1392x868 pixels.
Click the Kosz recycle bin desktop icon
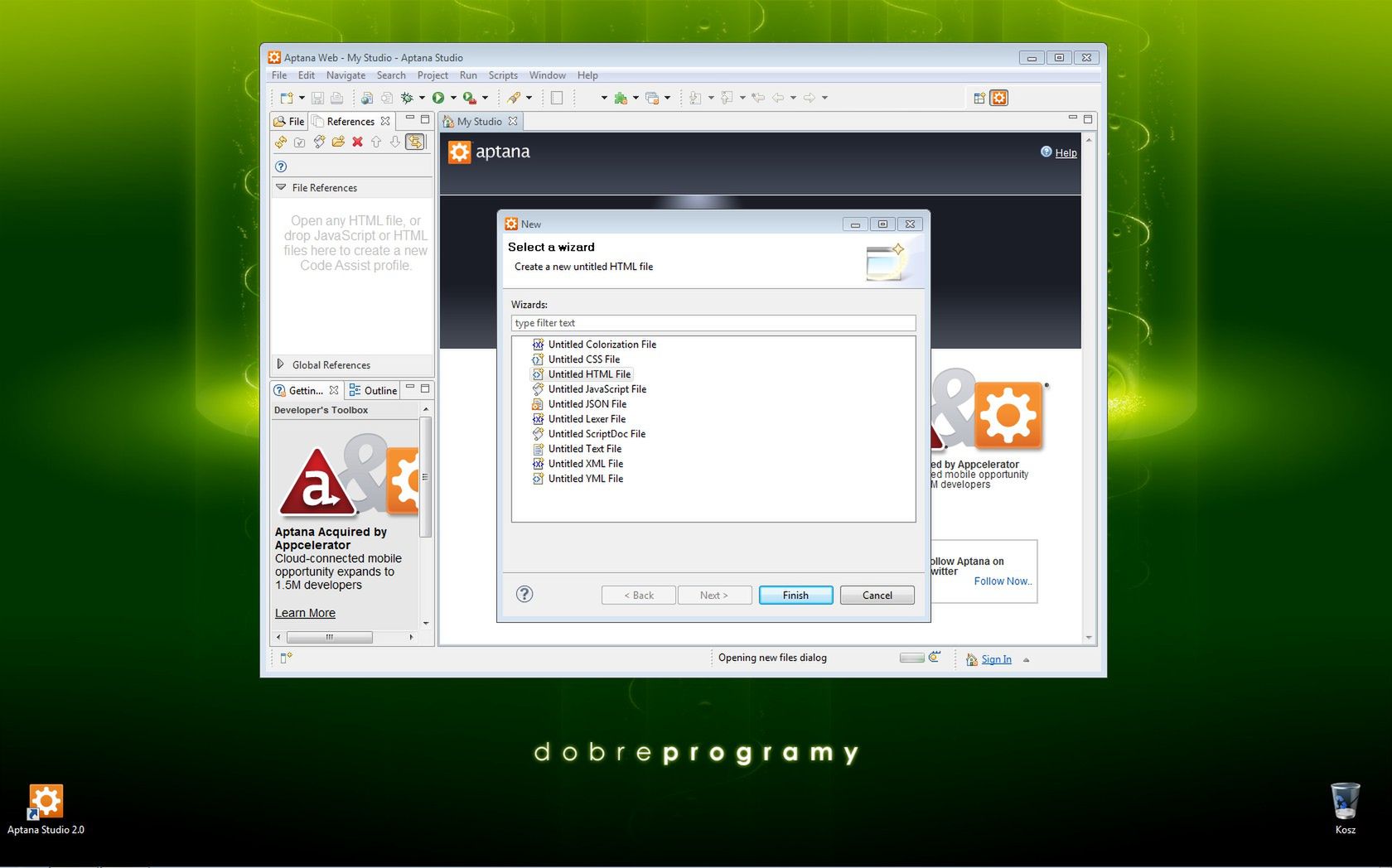1346,808
